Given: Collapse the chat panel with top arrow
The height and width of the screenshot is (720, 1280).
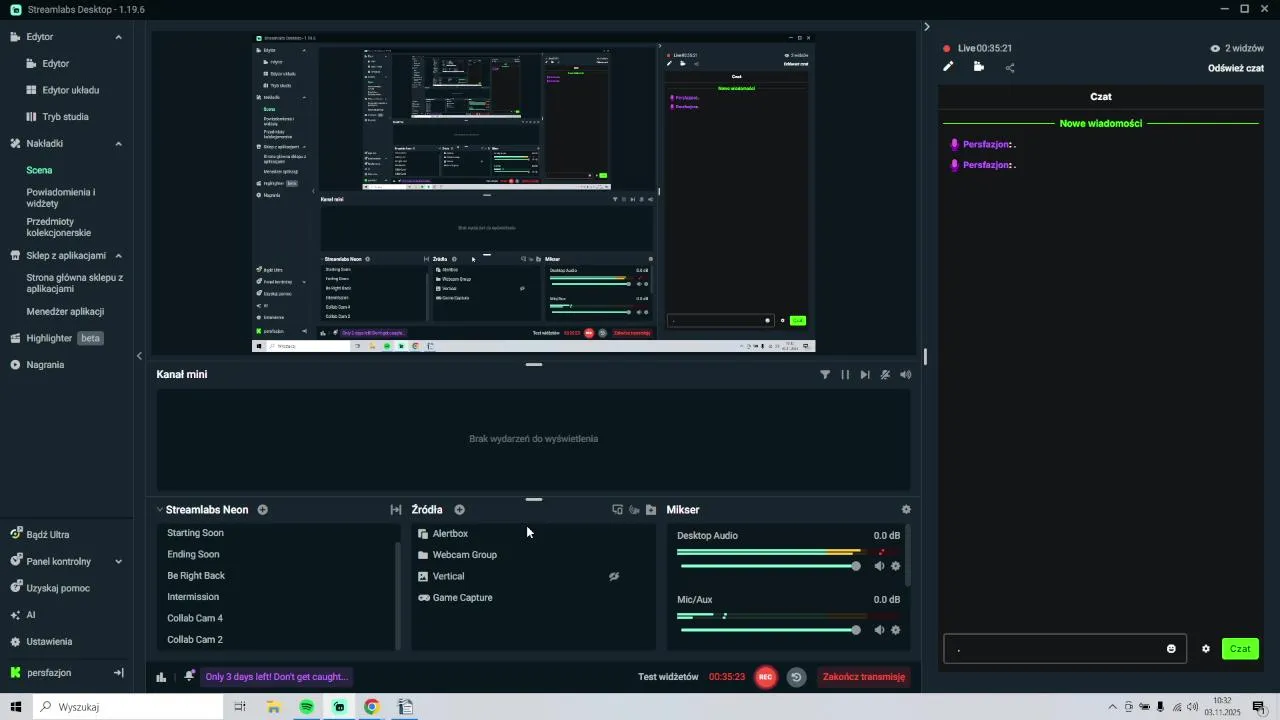Looking at the screenshot, I should coord(927,27).
